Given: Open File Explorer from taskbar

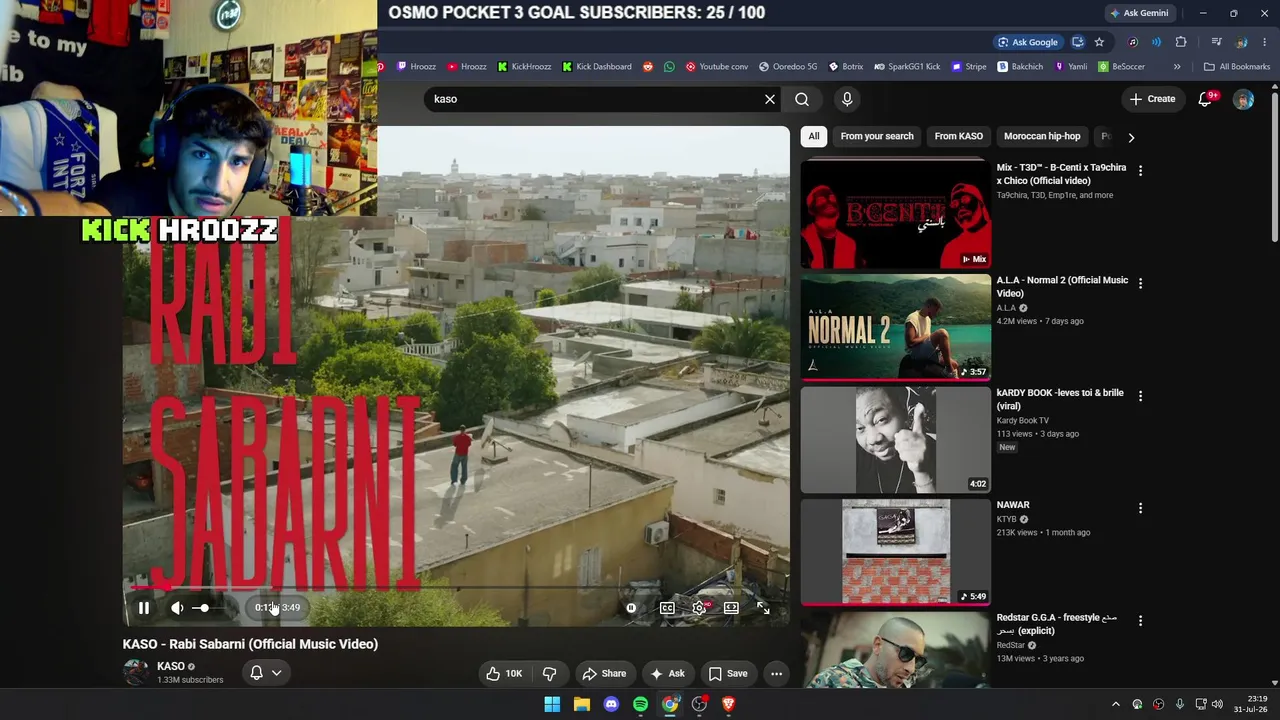Looking at the screenshot, I should coord(581,704).
